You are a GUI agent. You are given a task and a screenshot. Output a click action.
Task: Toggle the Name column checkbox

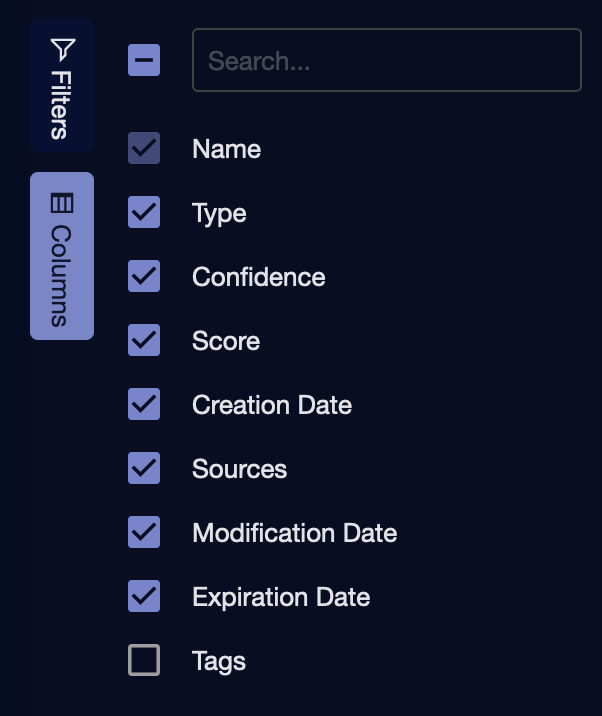tap(144, 149)
